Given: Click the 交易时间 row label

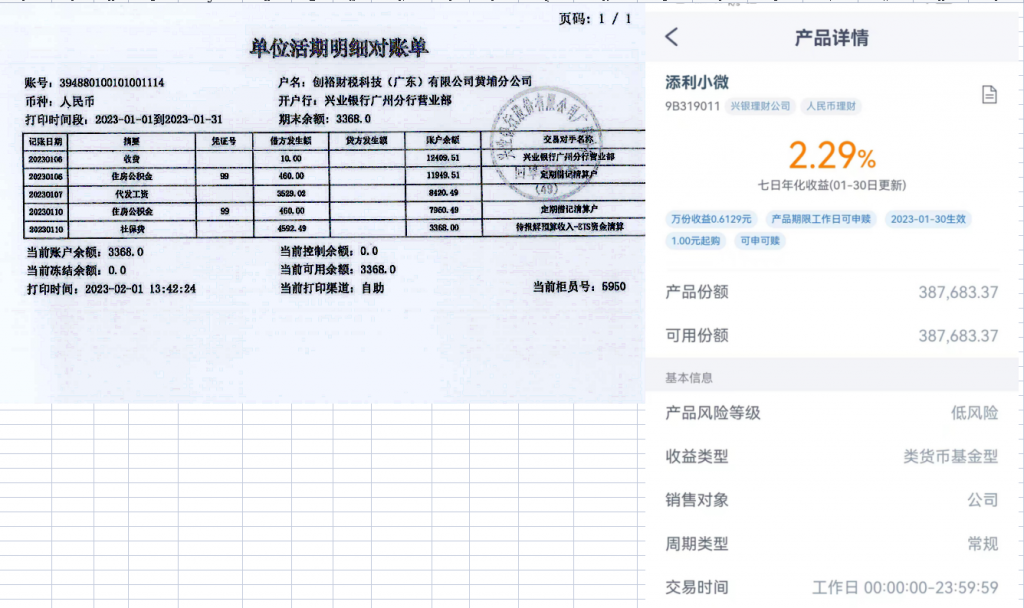Looking at the screenshot, I should pyautogui.click(x=697, y=587).
